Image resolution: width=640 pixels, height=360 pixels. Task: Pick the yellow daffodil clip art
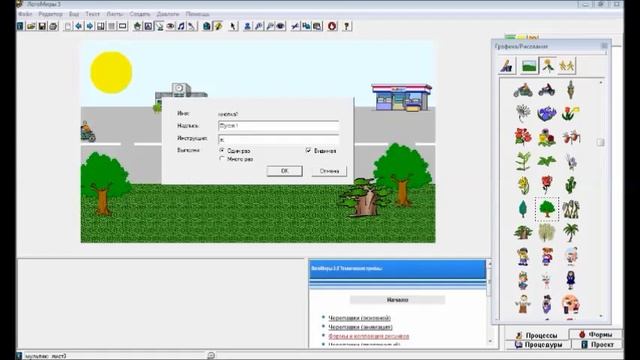click(523, 185)
